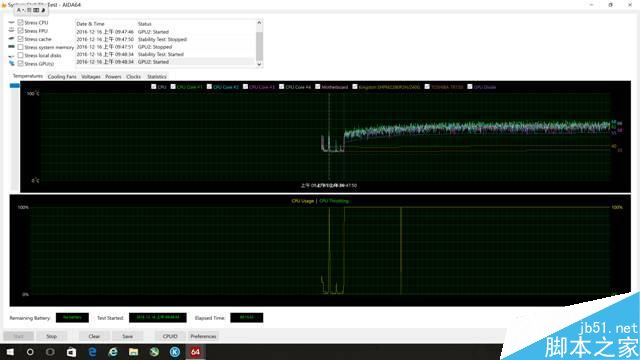
Task: Toggle the Kingston drive graph checkbox
Action: [355, 87]
